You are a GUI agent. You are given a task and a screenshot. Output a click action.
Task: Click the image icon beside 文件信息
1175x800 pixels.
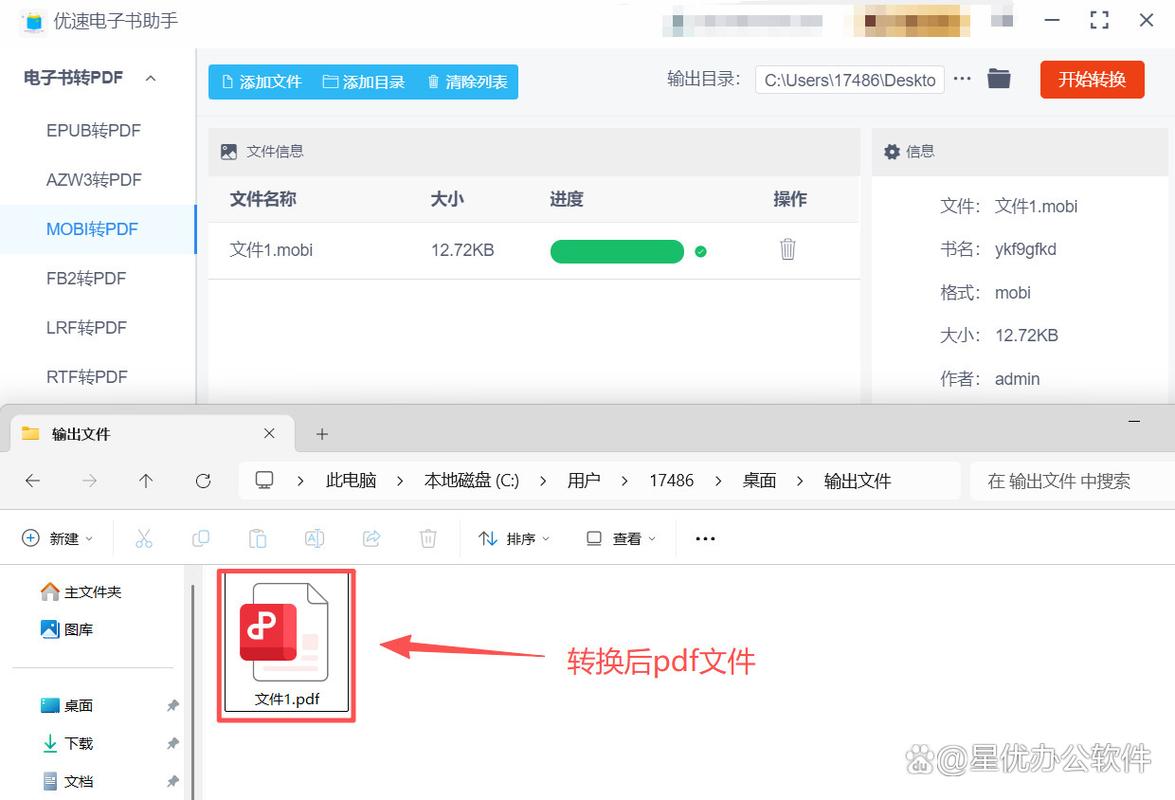click(x=229, y=151)
